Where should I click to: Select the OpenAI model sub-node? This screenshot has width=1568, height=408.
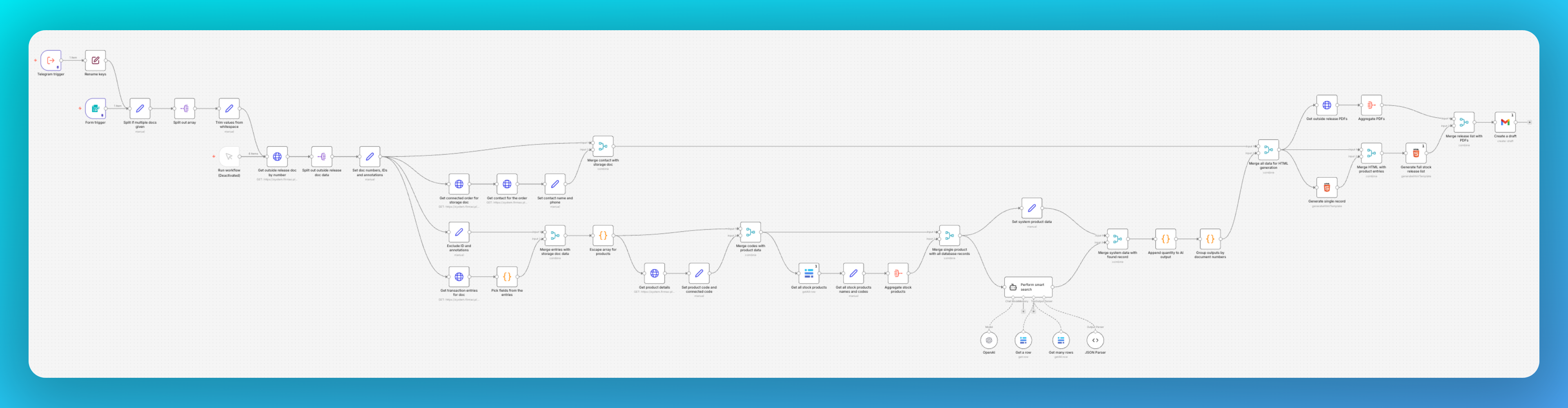pyautogui.click(x=989, y=341)
